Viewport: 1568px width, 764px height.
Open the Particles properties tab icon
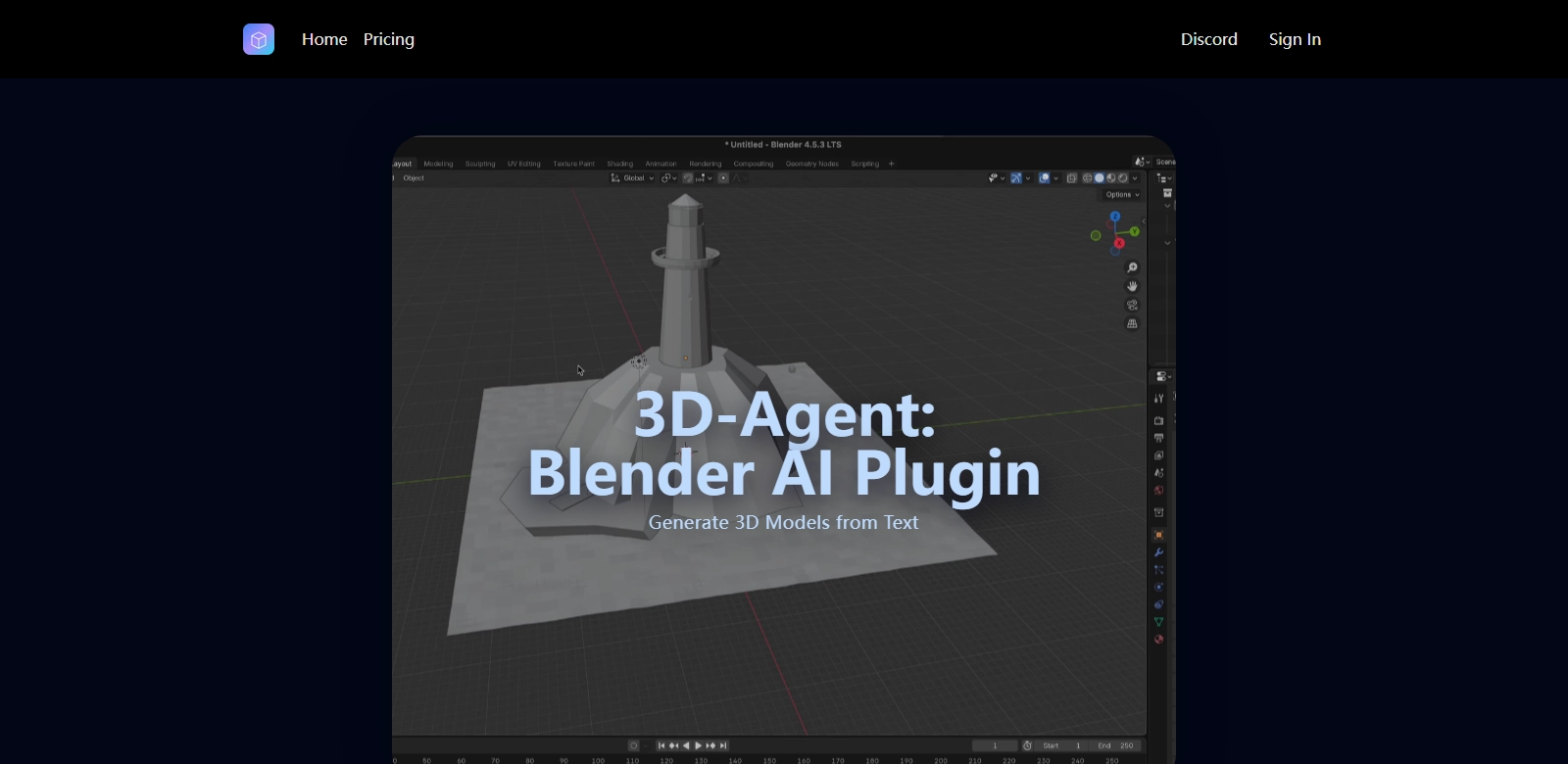coord(1158,569)
